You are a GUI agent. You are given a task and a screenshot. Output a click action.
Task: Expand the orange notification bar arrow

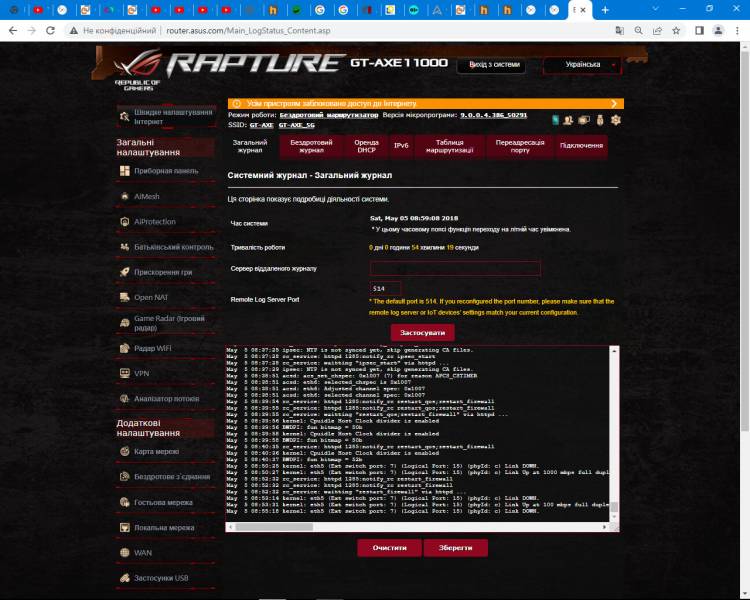[614, 103]
